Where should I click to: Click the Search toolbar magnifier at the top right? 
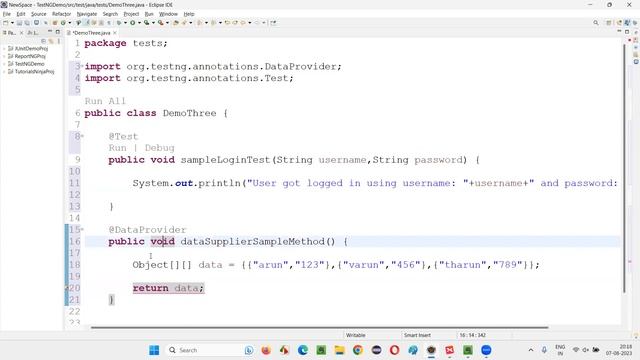(x=596, y=23)
